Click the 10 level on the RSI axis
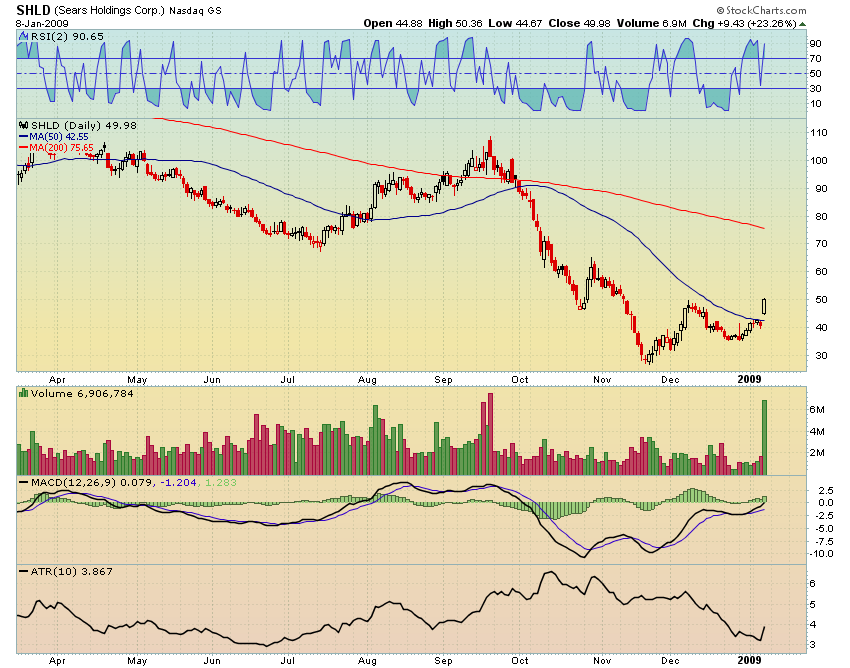850x668 pixels. pyautogui.click(x=815, y=103)
